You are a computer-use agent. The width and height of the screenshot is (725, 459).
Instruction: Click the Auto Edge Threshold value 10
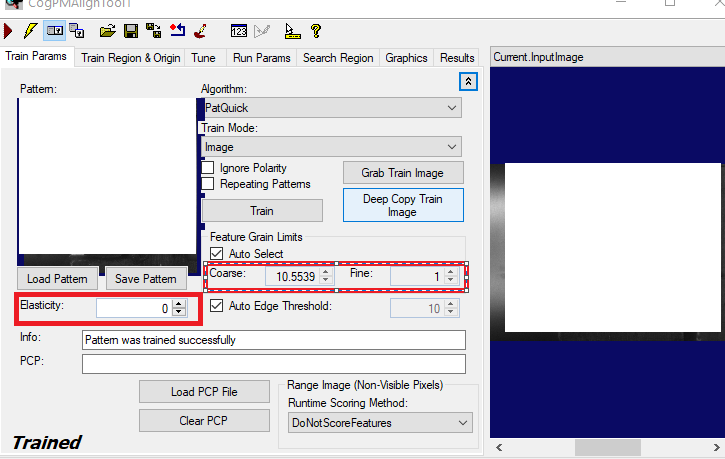pyautogui.click(x=418, y=308)
